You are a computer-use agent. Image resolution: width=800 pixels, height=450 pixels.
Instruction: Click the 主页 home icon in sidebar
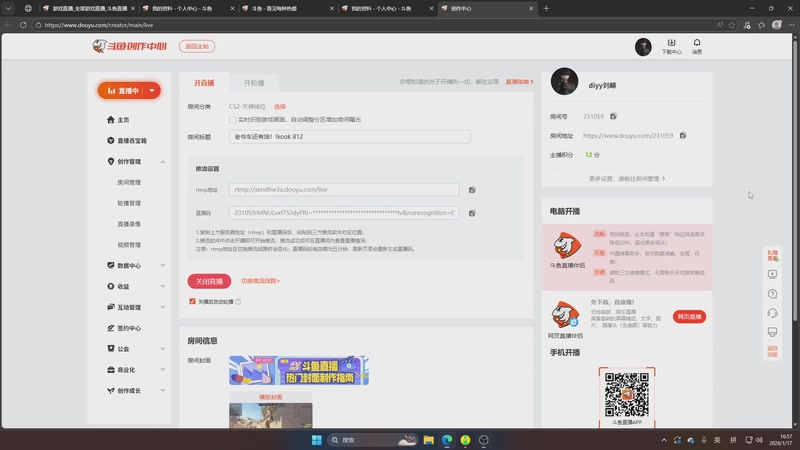pyautogui.click(x=111, y=119)
